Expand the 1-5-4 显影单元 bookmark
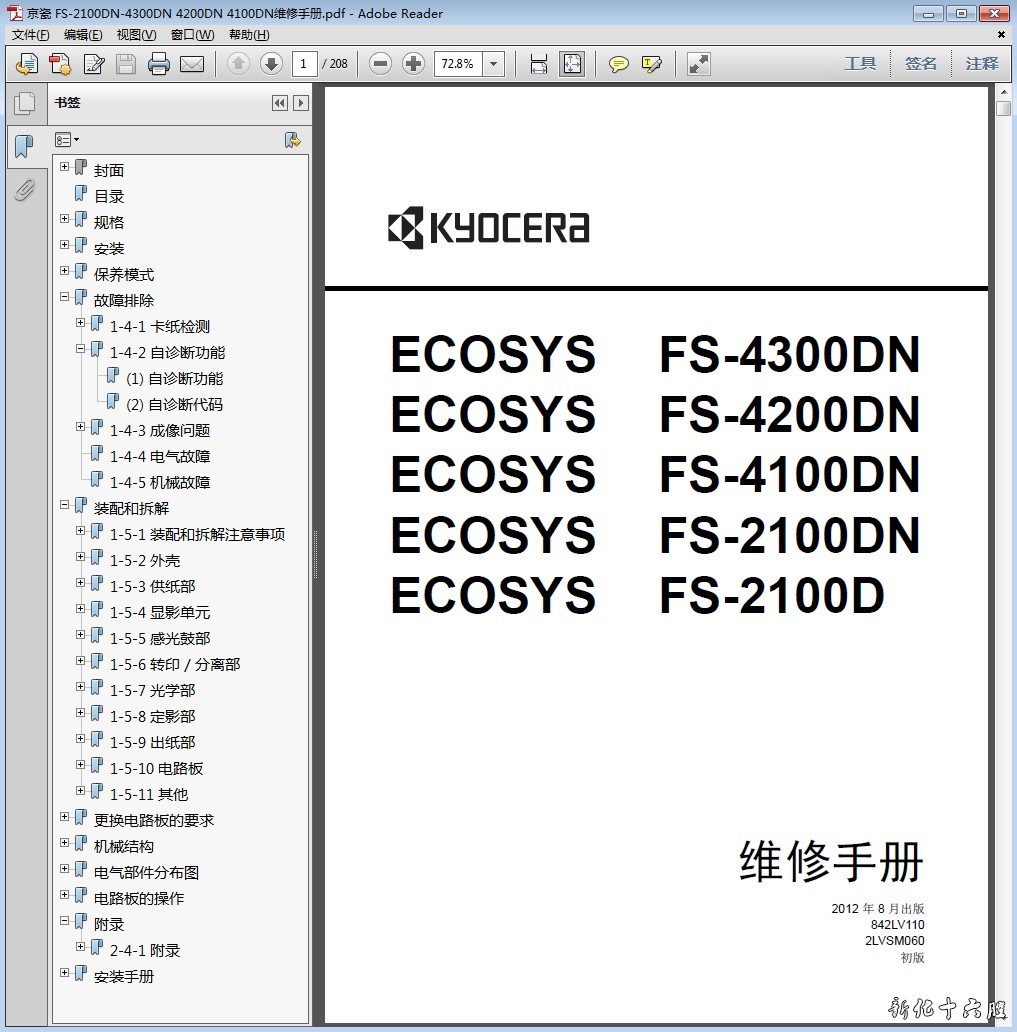 pos(81,609)
